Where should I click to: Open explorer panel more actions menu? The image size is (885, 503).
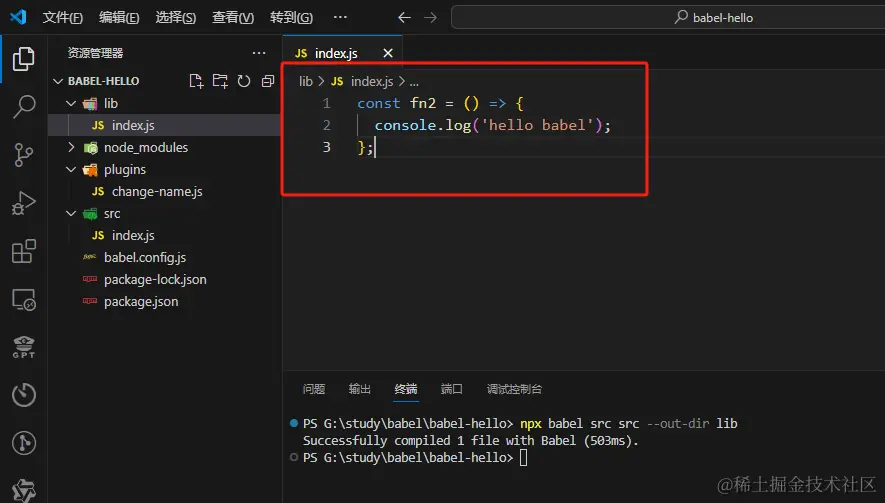point(259,53)
